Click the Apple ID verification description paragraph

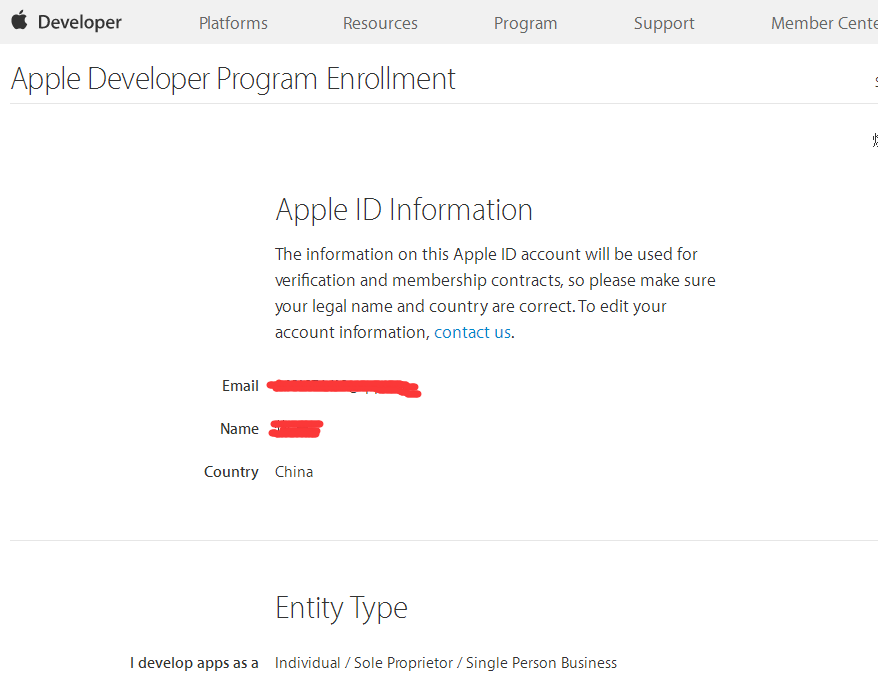[x=495, y=293]
